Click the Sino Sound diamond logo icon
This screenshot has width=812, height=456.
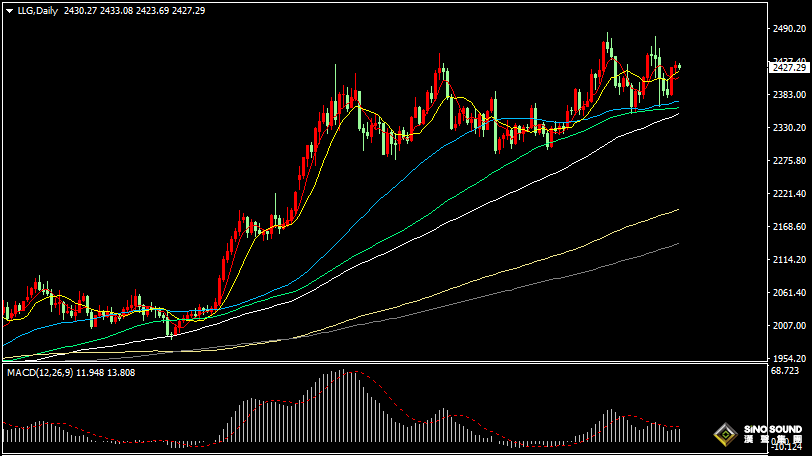[725, 434]
